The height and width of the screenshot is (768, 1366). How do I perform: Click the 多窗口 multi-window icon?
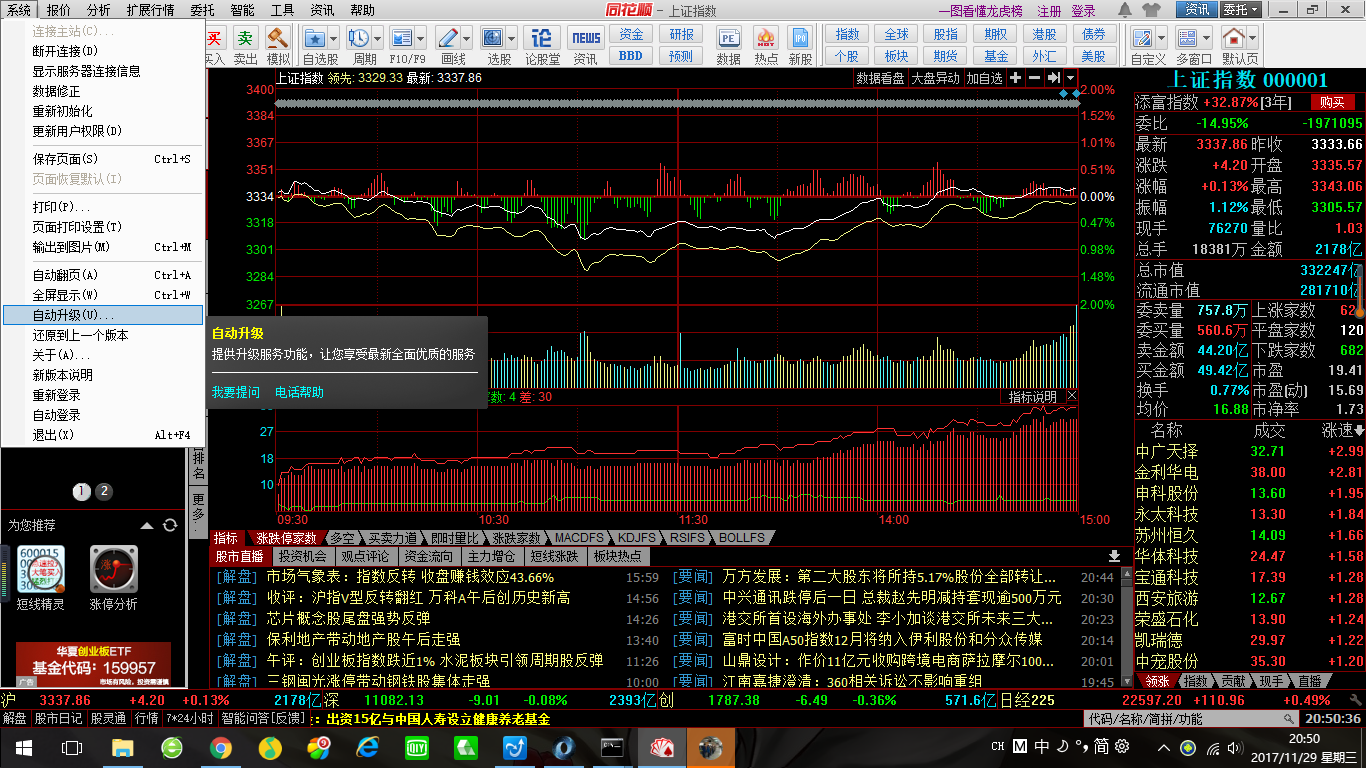(1187, 39)
